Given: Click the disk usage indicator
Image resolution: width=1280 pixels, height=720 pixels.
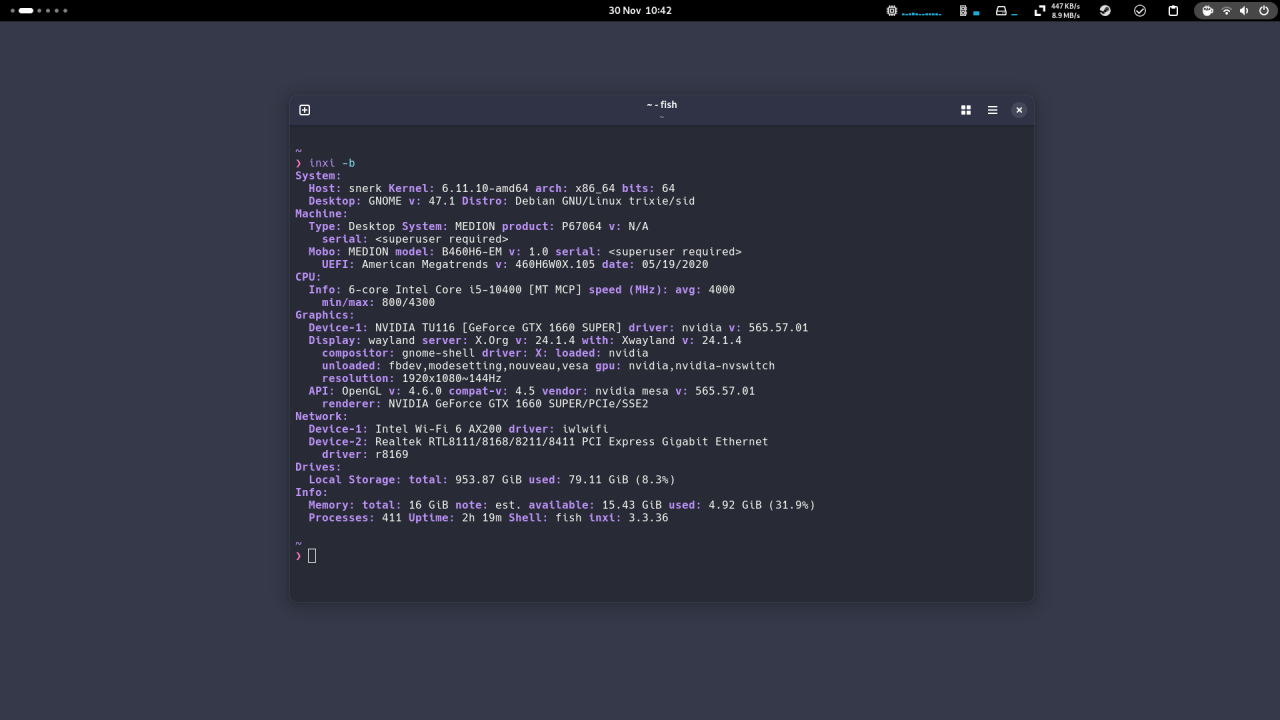Looking at the screenshot, I should pos(1001,11).
